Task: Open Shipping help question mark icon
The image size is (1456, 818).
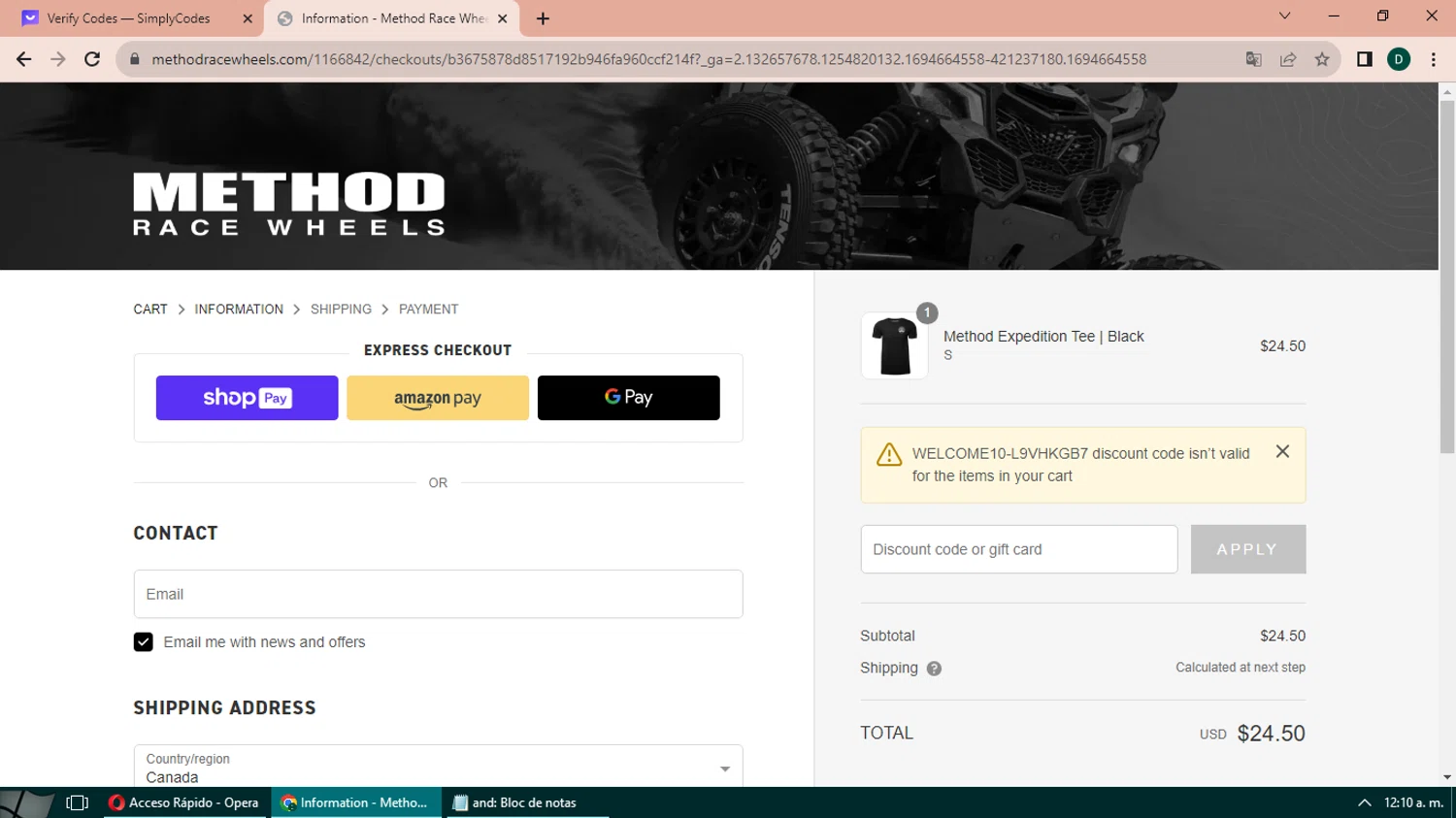Action: 934,669
